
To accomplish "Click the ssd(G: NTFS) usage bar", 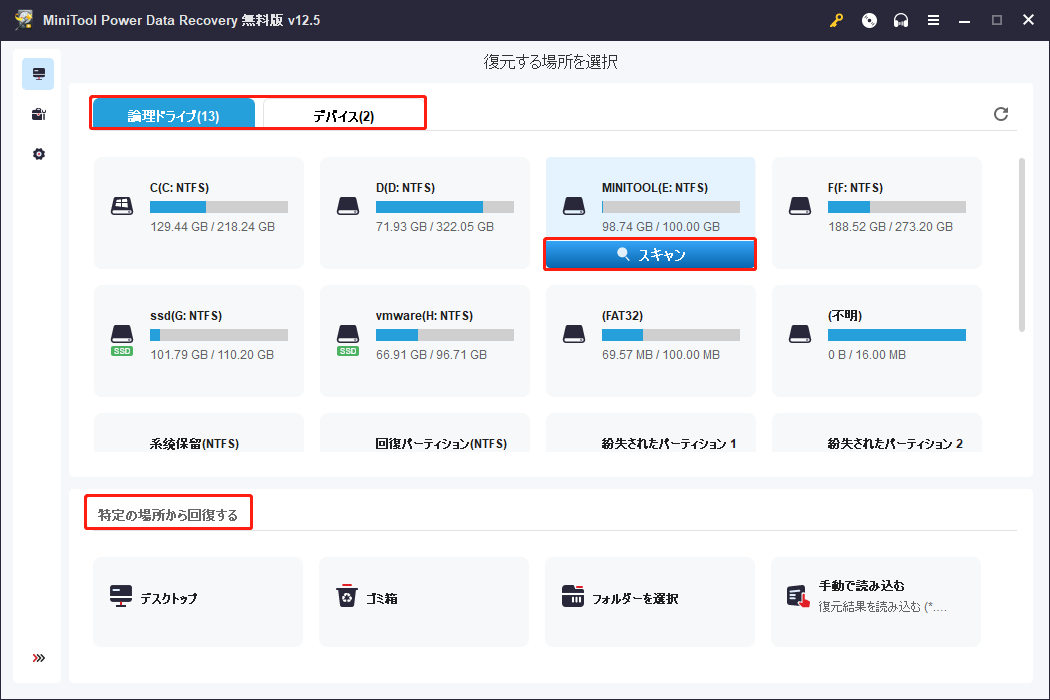I will [x=219, y=335].
